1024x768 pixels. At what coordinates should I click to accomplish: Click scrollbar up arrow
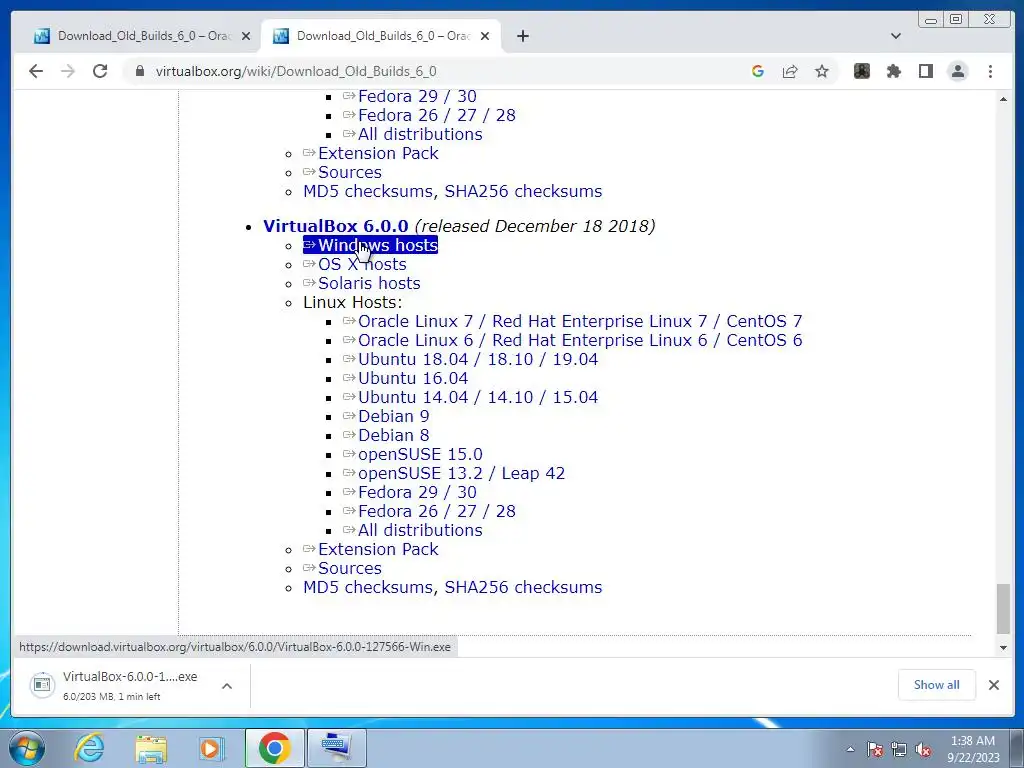pos(1003,99)
